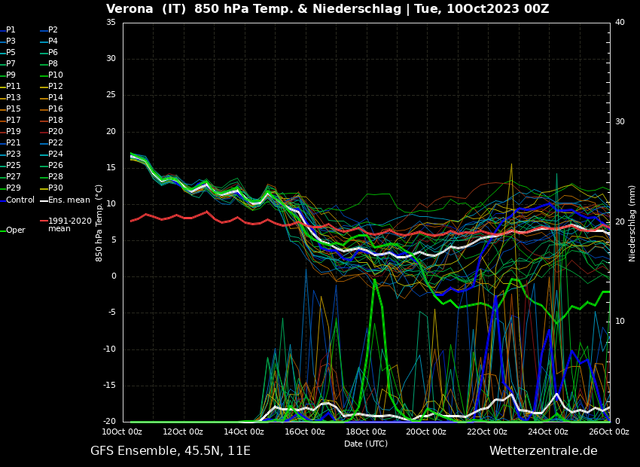Click the Control legend entry
640x467 pixels.
click(18, 200)
